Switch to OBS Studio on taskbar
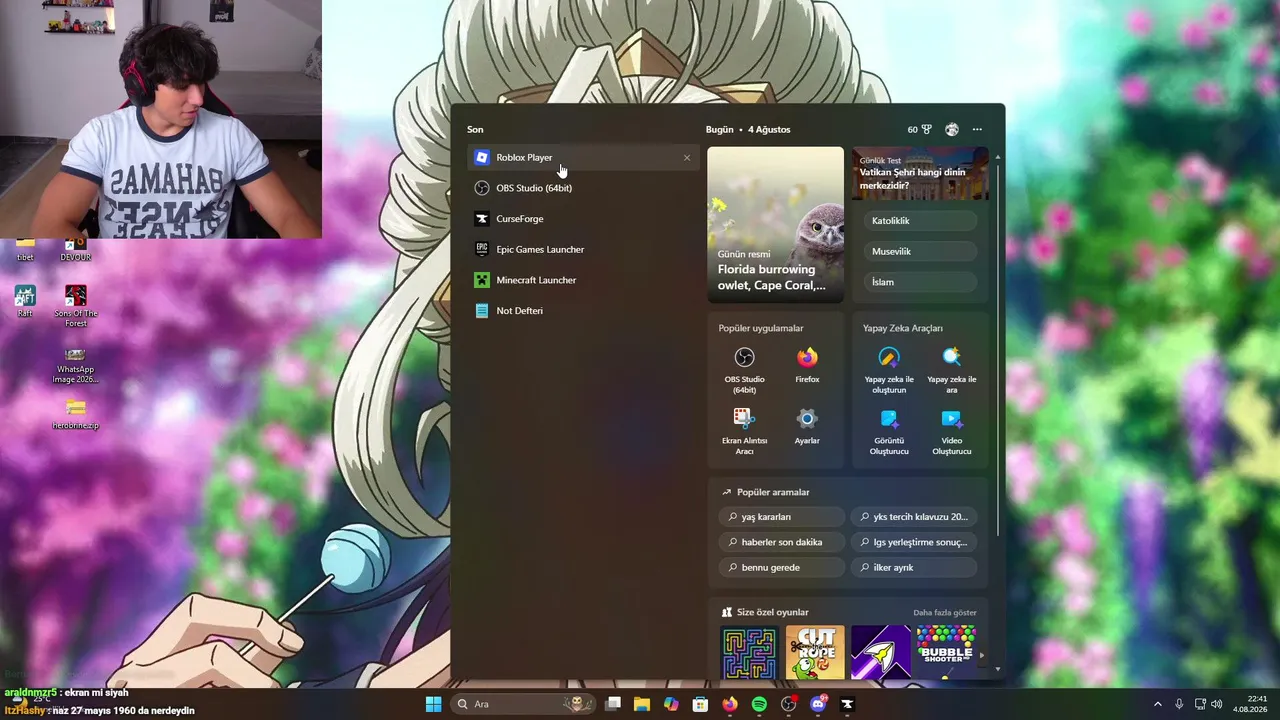1280x720 pixels. click(789, 704)
